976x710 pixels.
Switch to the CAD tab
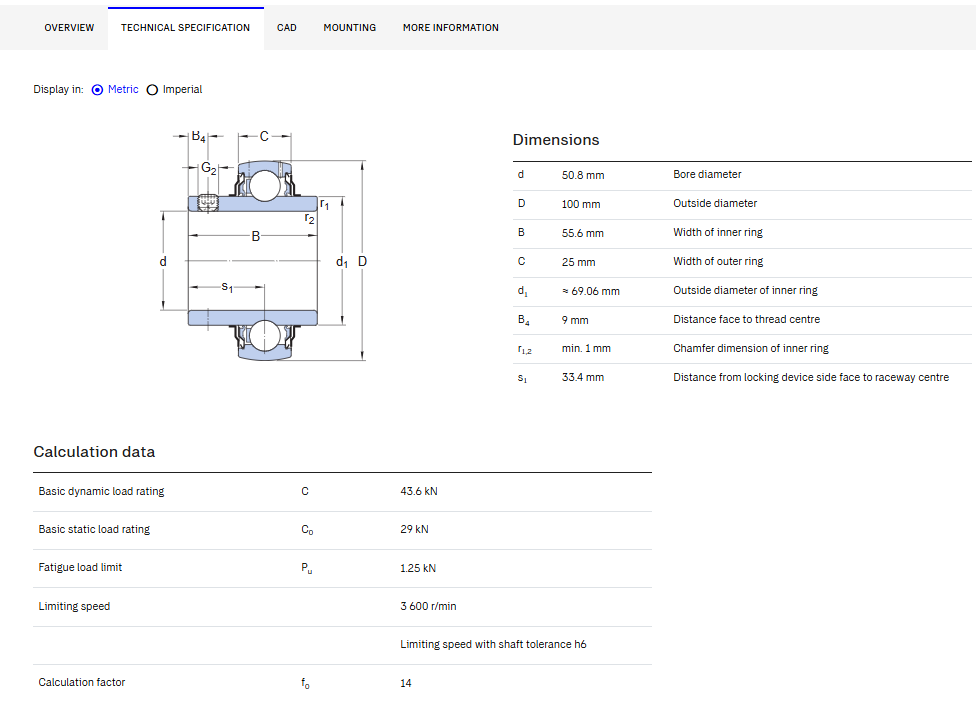(x=286, y=28)
